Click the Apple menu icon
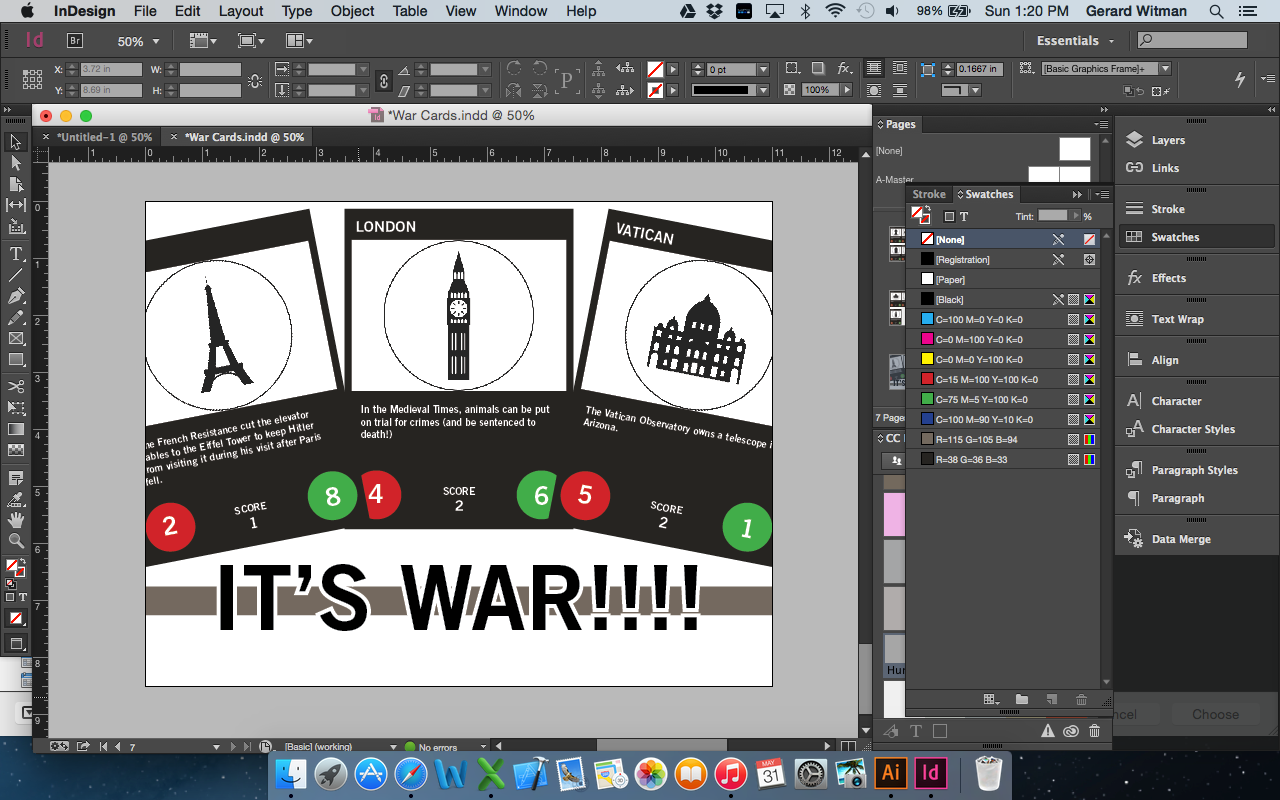Viewport: 1280px width, 800px height. [x=27, y=11]
